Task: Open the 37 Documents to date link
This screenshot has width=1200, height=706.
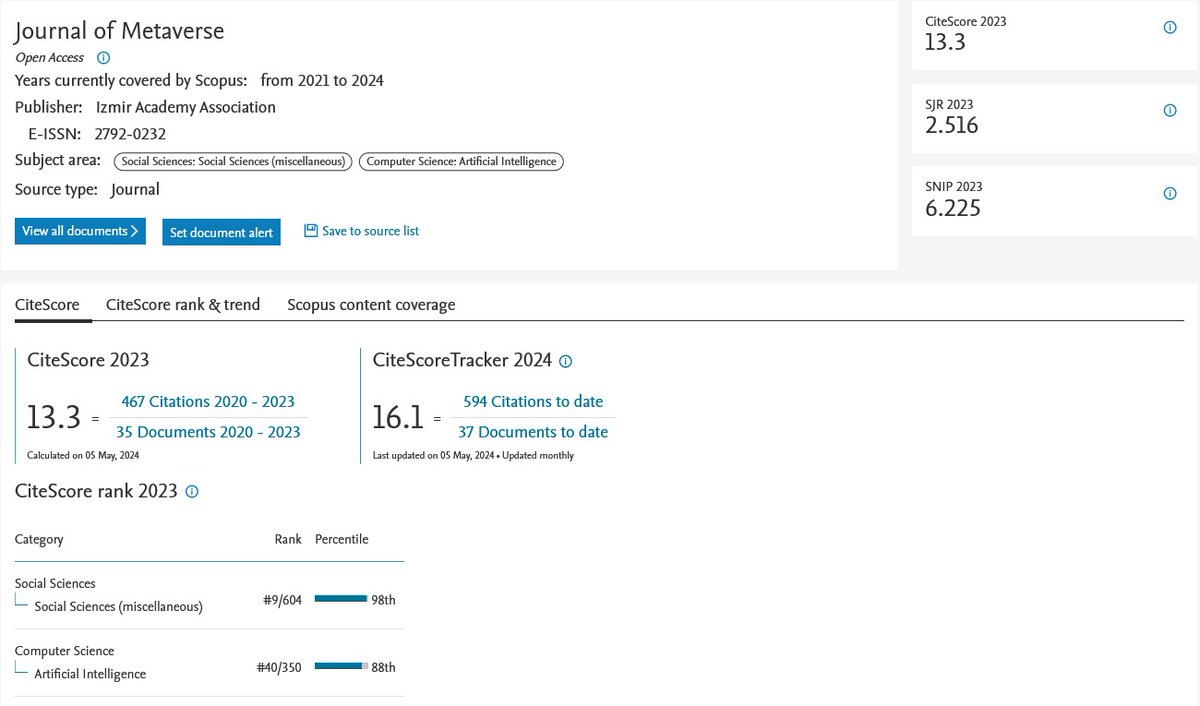Action: pos(533,432)
